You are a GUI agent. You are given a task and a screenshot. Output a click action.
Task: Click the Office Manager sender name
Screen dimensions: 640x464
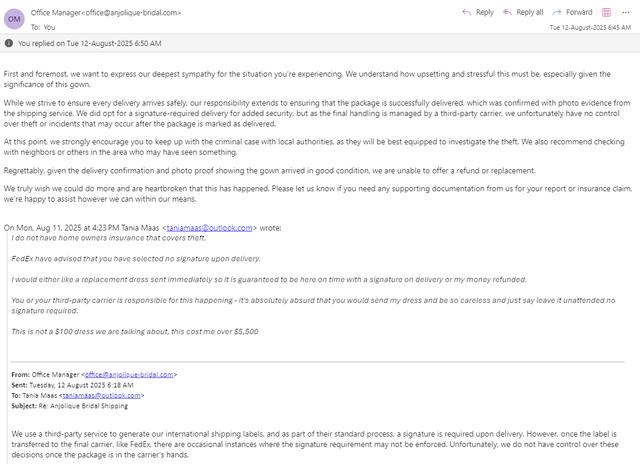(x=56, y=13)
